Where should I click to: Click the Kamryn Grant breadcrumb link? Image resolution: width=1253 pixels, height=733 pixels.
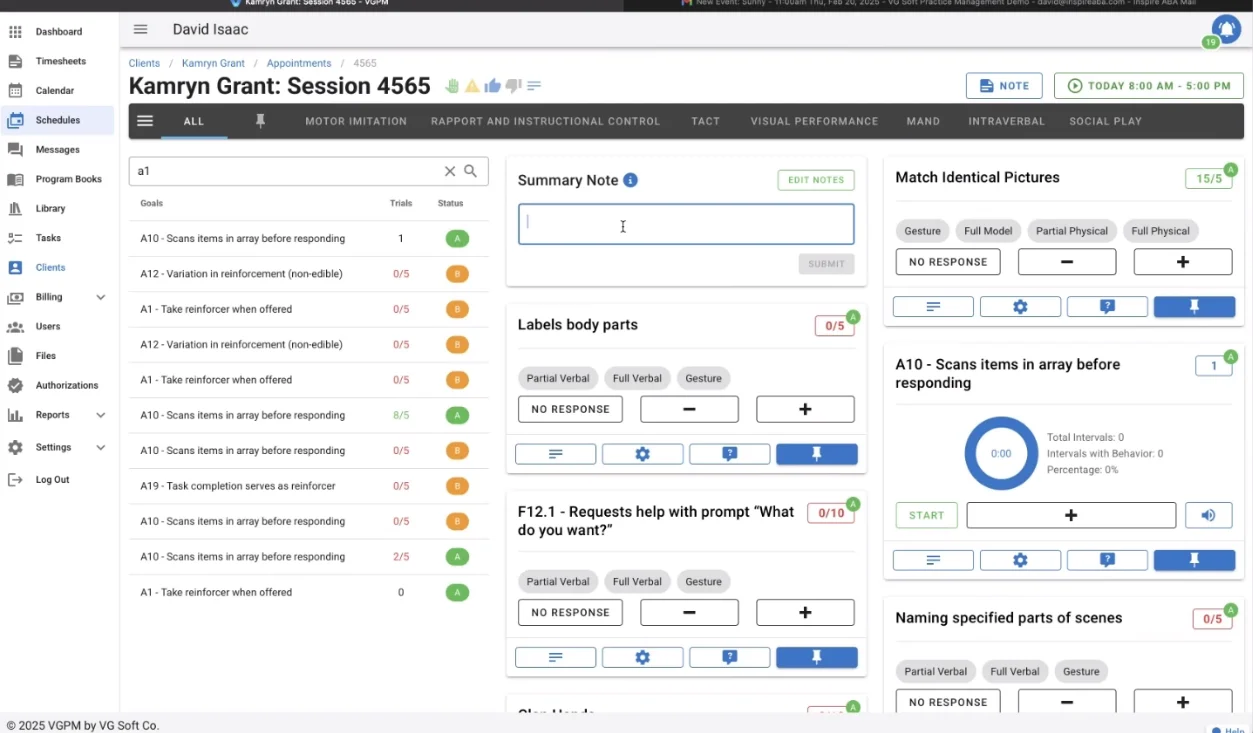(213, 63)
